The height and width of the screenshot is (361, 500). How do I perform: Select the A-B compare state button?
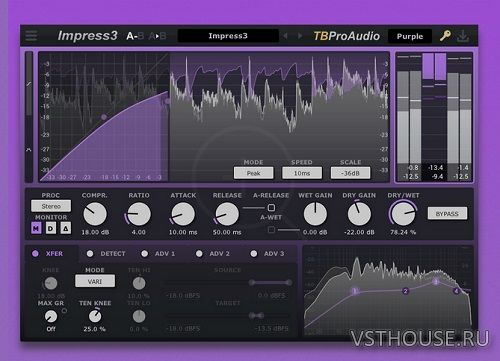tap(135, 36)
